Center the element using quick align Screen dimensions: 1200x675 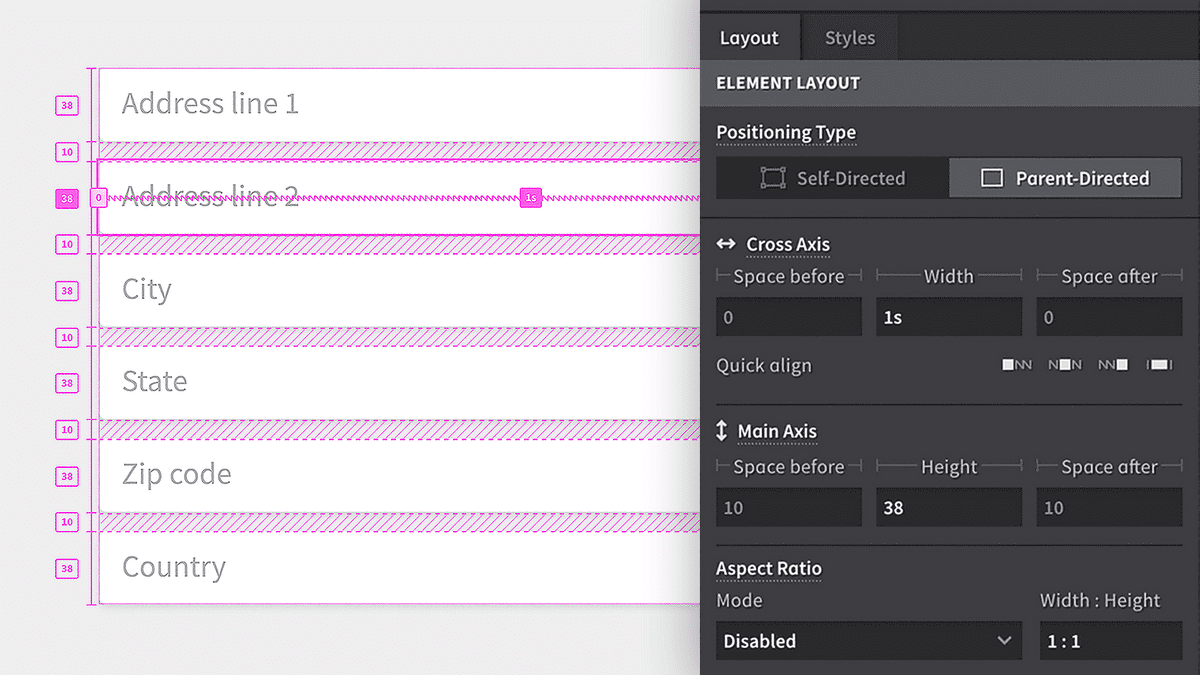coord(1064,365)
